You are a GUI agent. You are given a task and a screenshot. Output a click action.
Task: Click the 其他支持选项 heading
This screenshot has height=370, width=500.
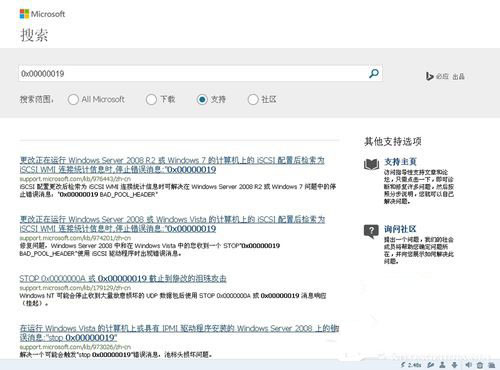pyautogui.click(x=393, y=141)
